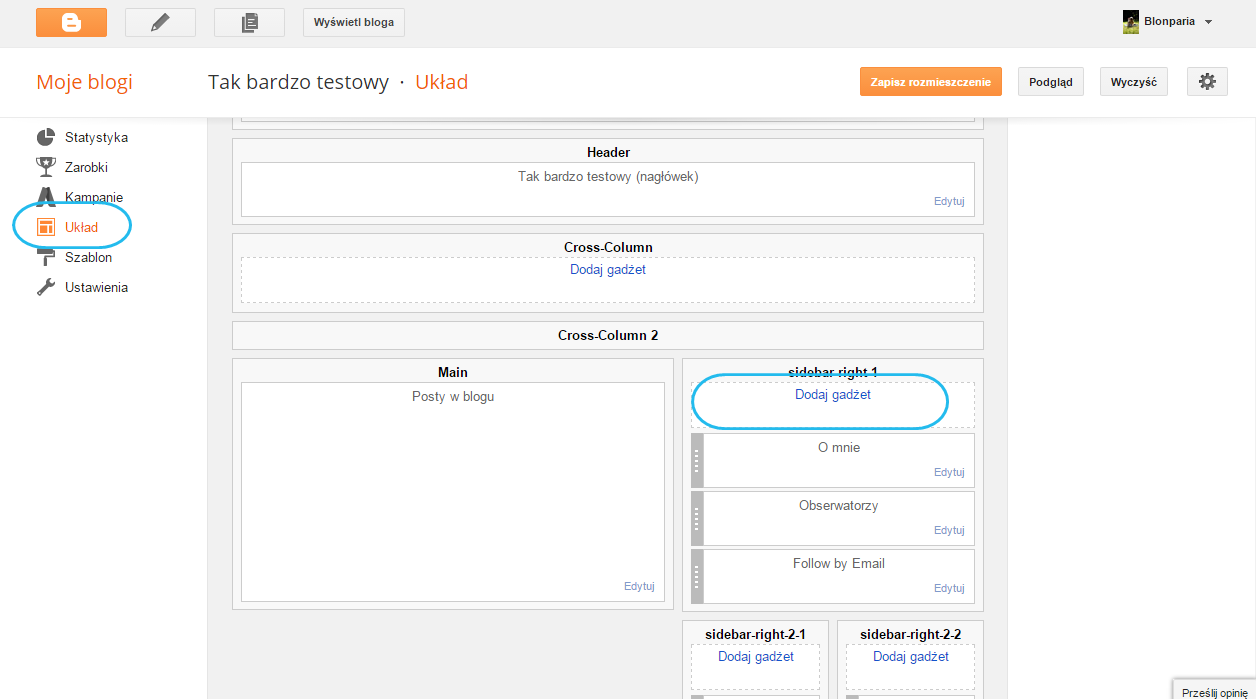This screenshot has width=1256, height=699.
Task: Select Układ in the sidebar
Action: pos(82,227)
